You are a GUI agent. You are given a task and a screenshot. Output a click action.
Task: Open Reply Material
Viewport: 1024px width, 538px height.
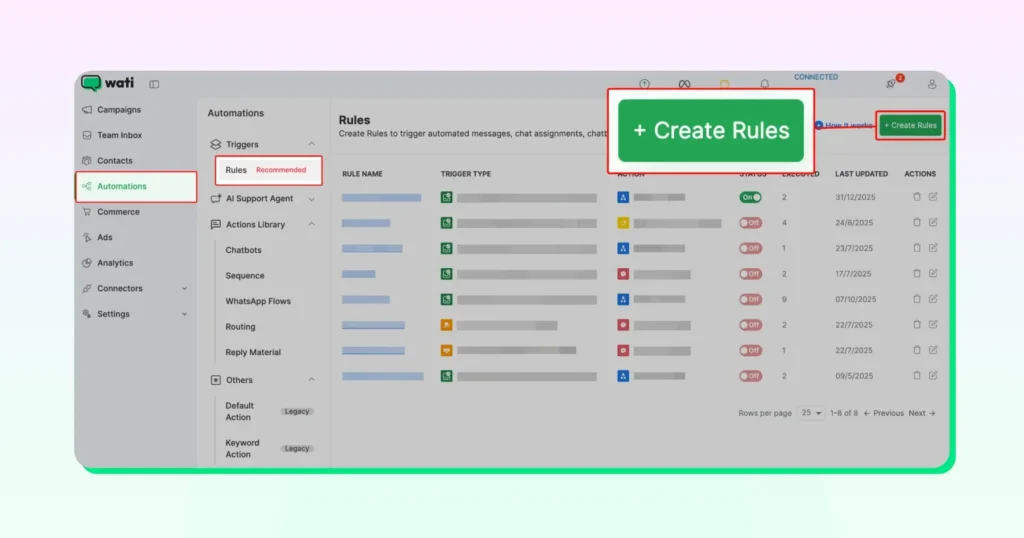coord(253,352)
